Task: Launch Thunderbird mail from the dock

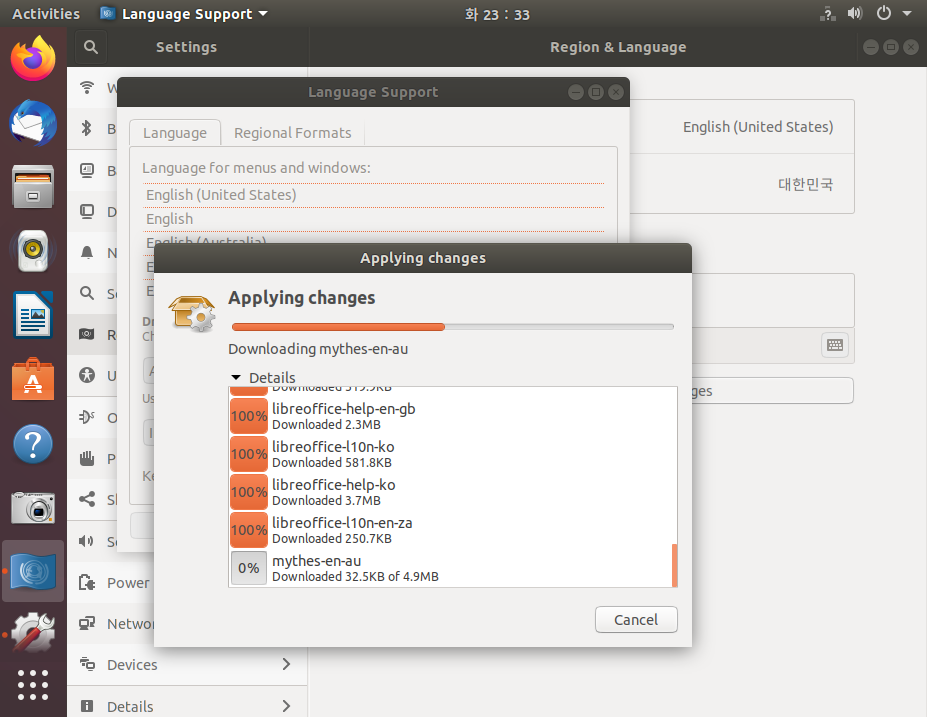Action: click(x=33, y=124)
